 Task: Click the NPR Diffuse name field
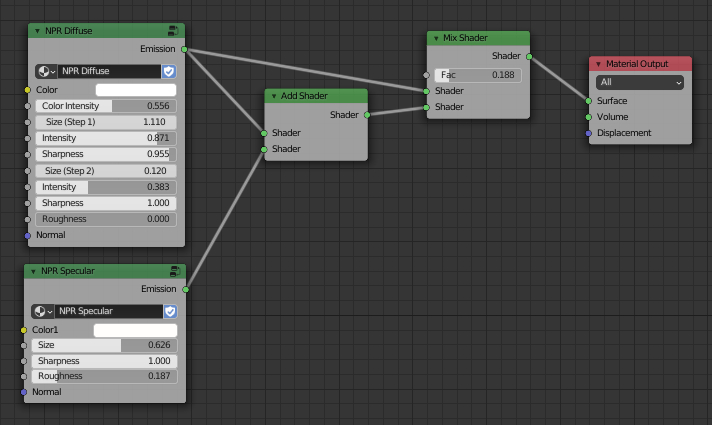(109, 72)
